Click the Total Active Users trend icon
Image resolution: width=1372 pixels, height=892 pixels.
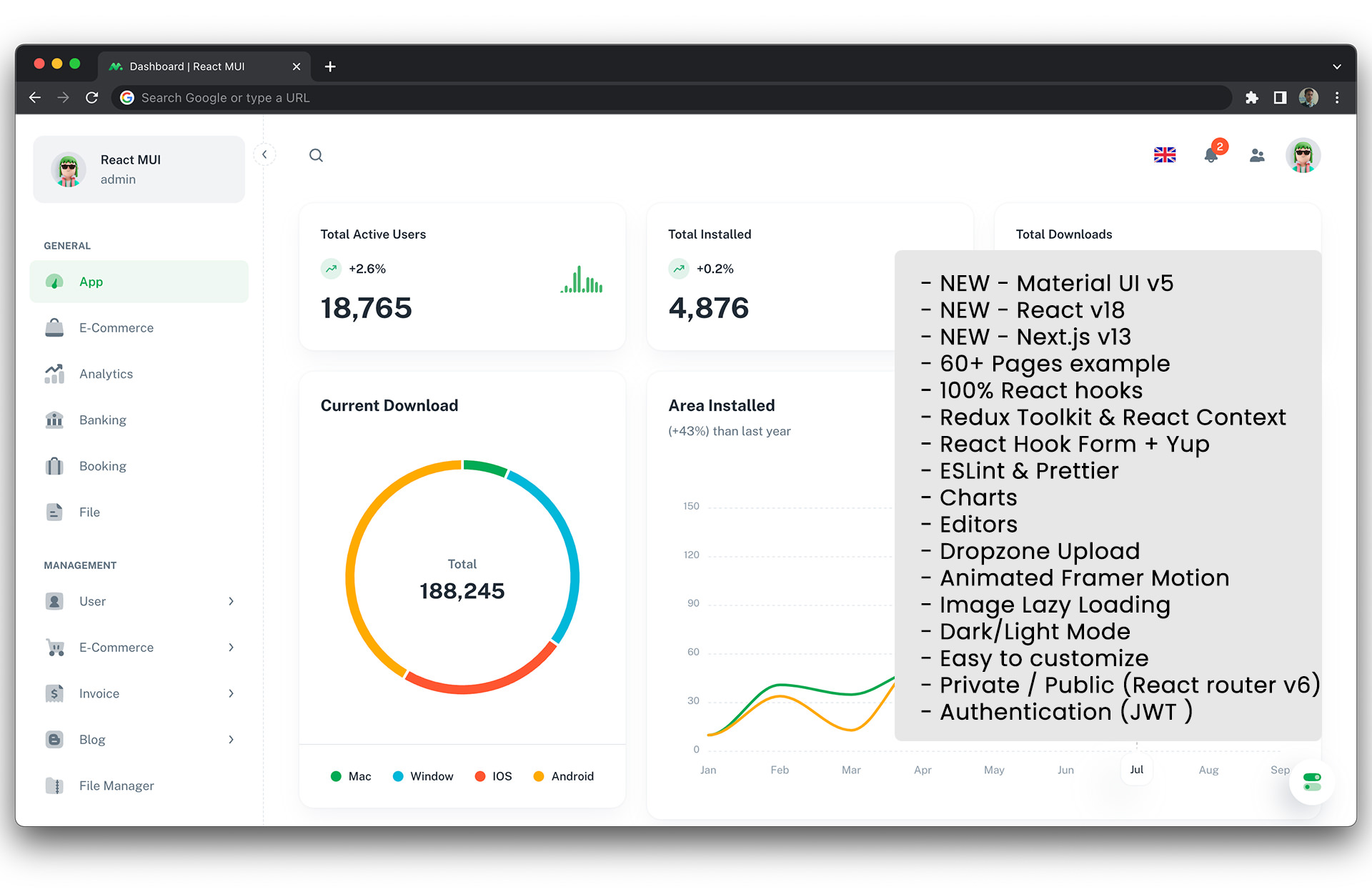tap(331, 269)
